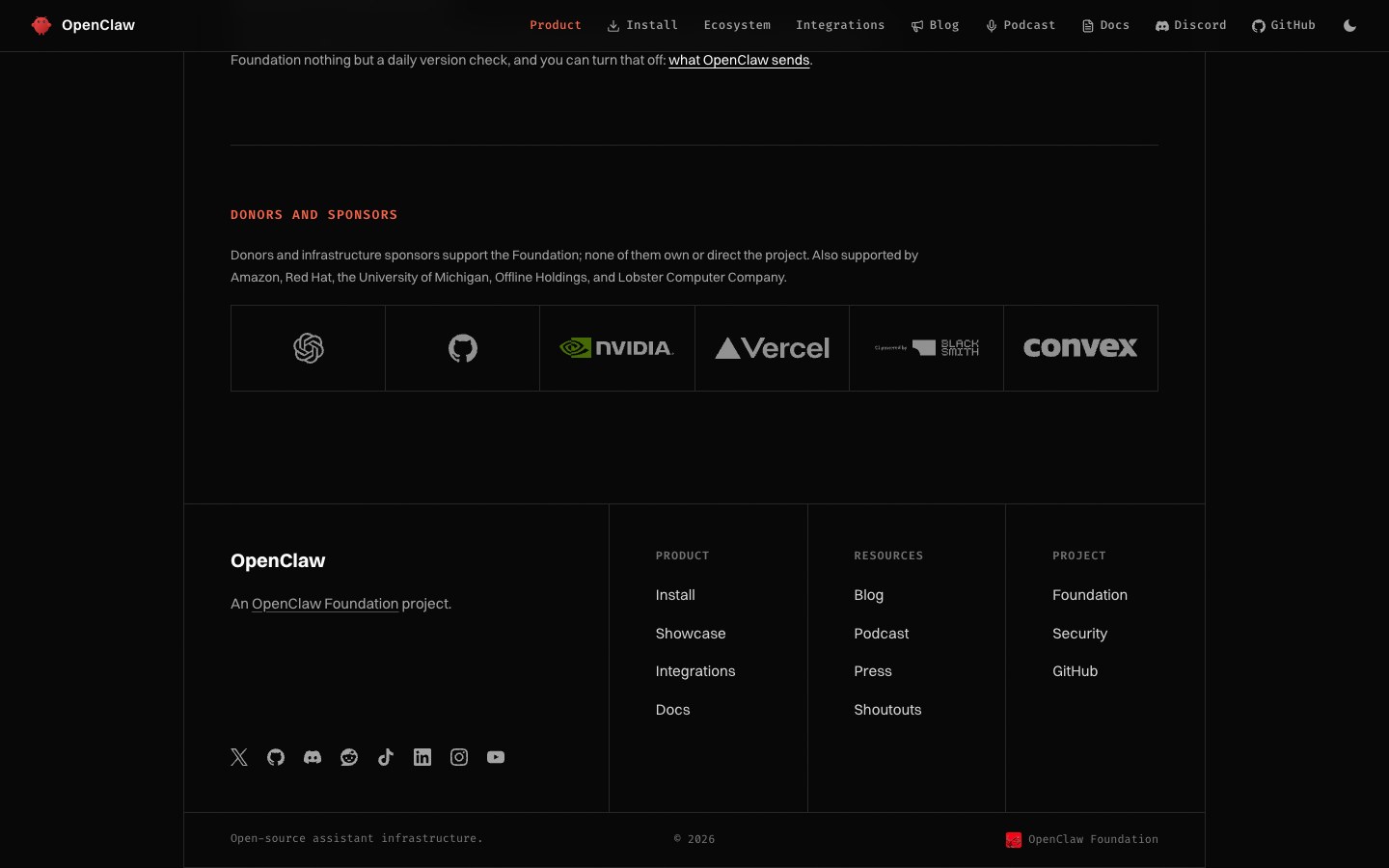The height and width of the screenshot is (868, 1389).
Task: Open the Product nav item
Action: 556,25
